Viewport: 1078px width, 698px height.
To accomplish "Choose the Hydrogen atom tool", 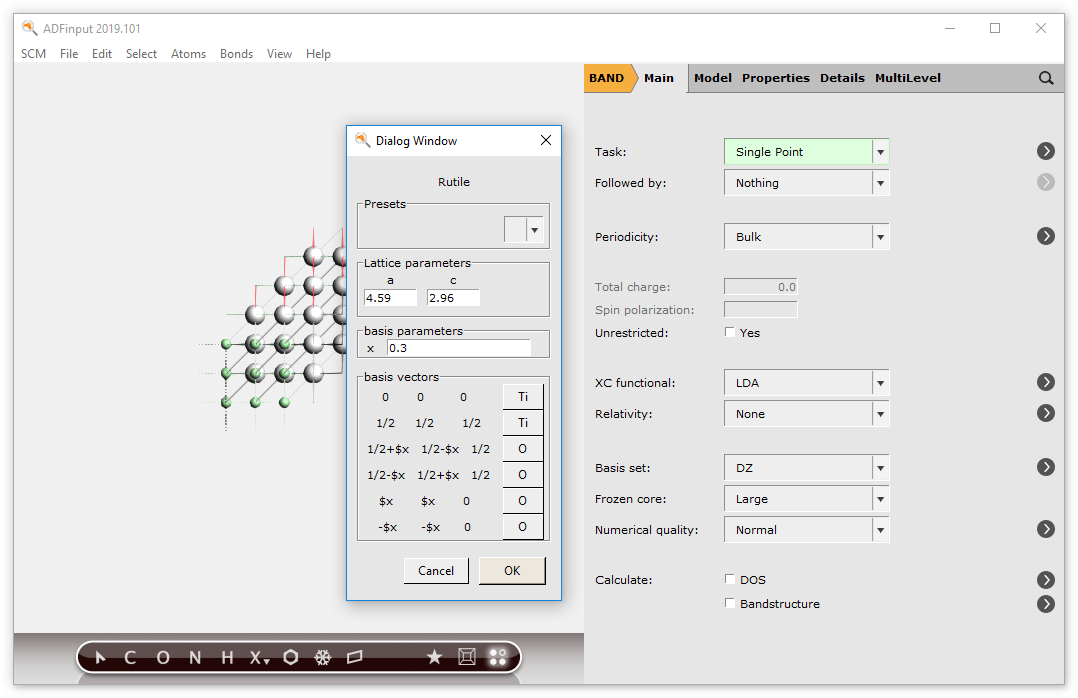I will point(226,657).
